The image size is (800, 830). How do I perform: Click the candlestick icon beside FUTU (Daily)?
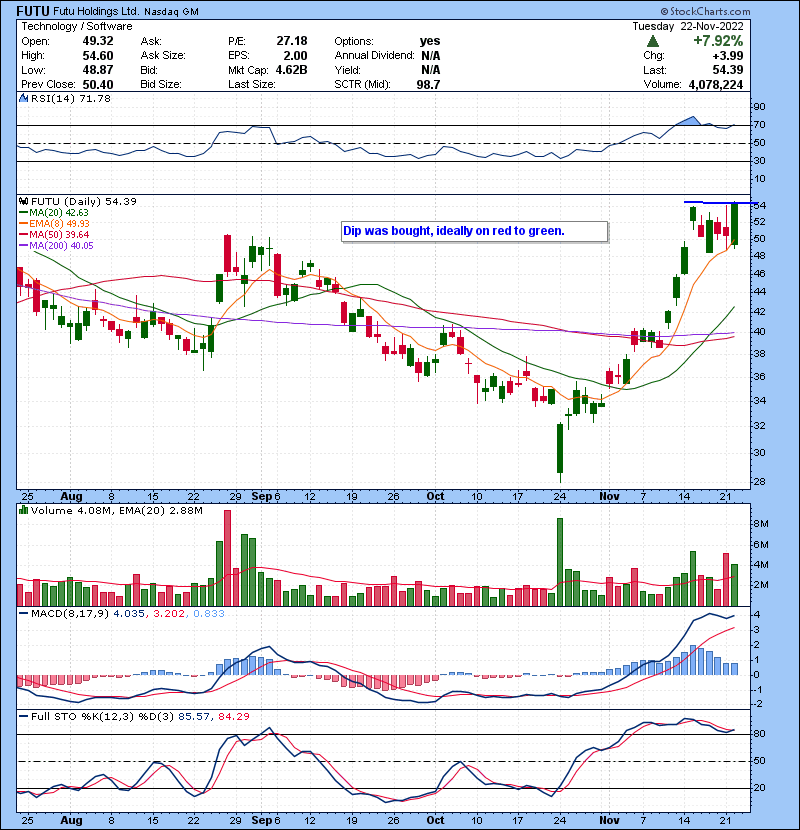(23, 201)
